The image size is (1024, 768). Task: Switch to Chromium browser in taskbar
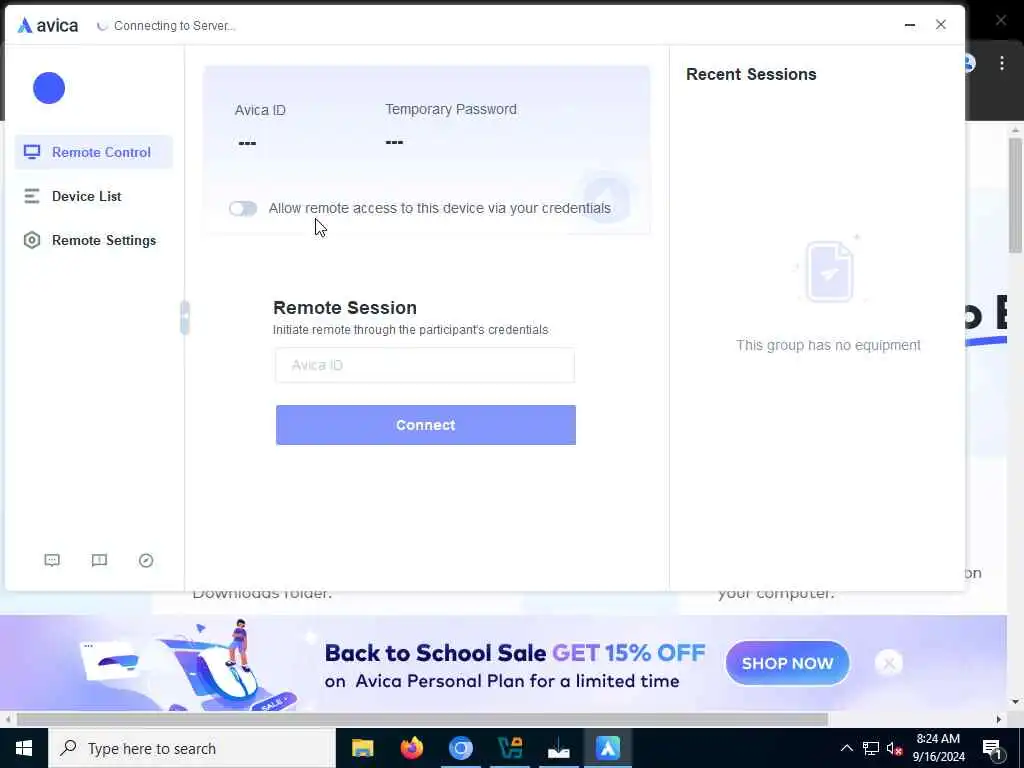click(460, 748)
